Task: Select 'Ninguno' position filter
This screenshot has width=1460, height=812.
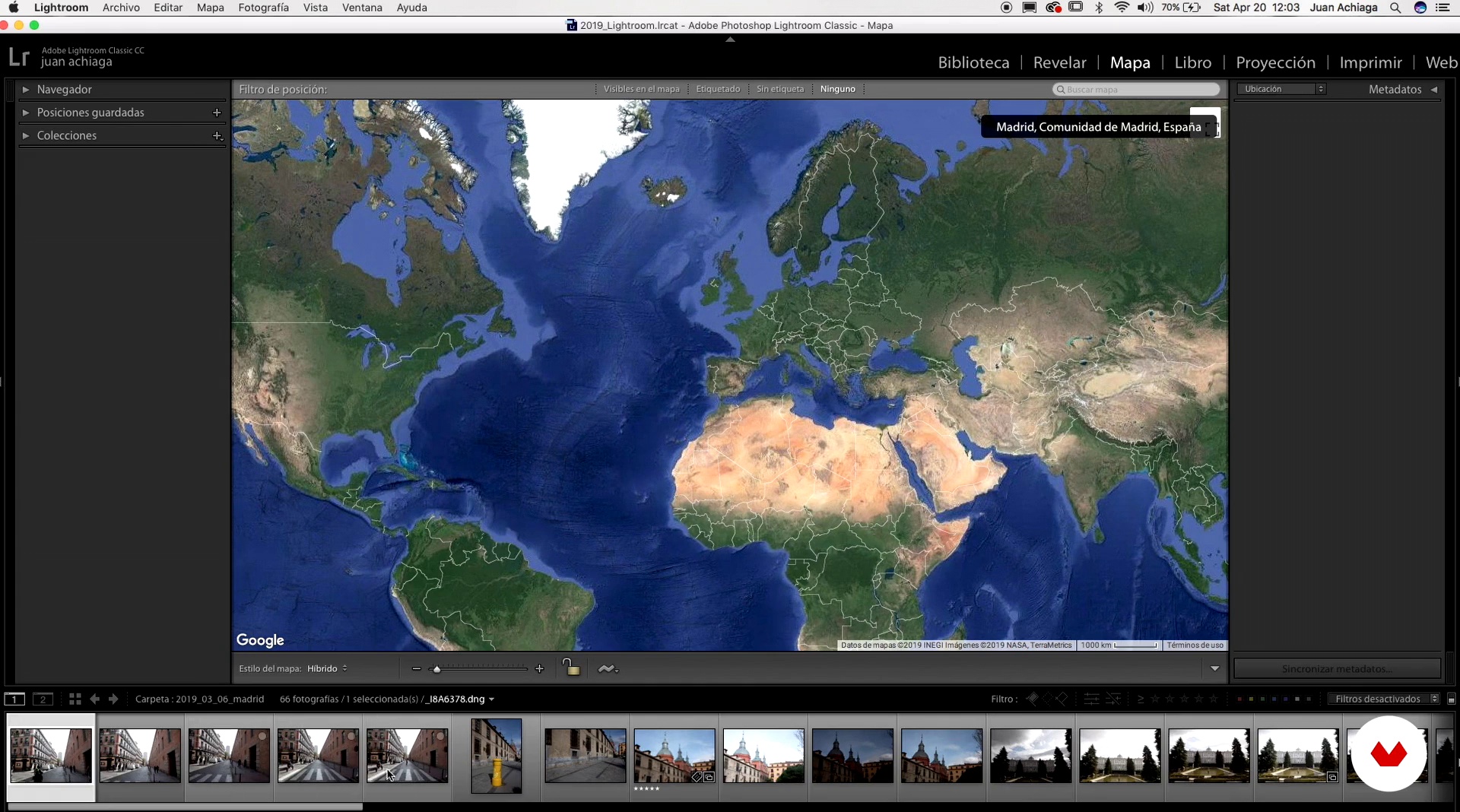Action: (838, 89)
